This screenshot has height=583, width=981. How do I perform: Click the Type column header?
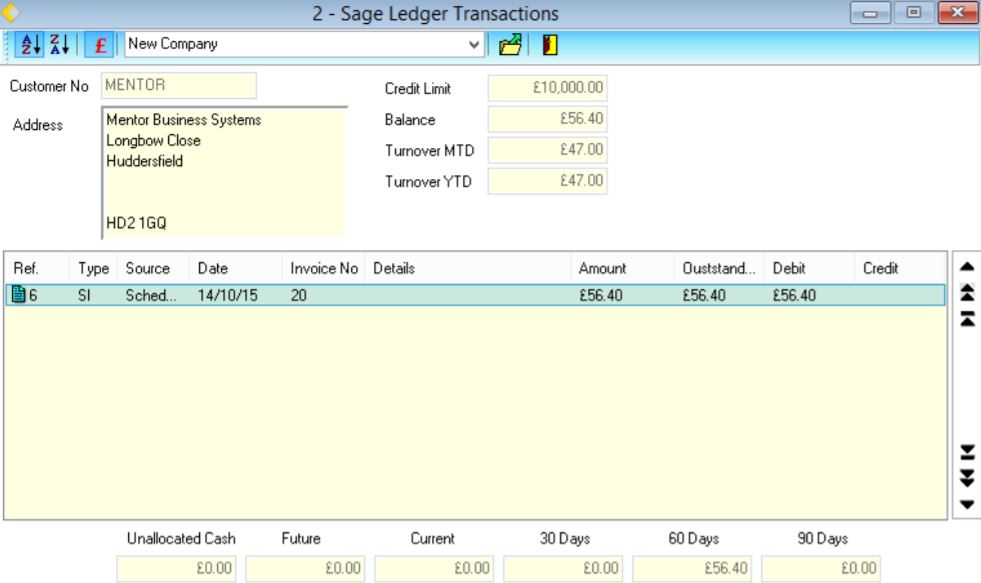[x=94, y=268]
